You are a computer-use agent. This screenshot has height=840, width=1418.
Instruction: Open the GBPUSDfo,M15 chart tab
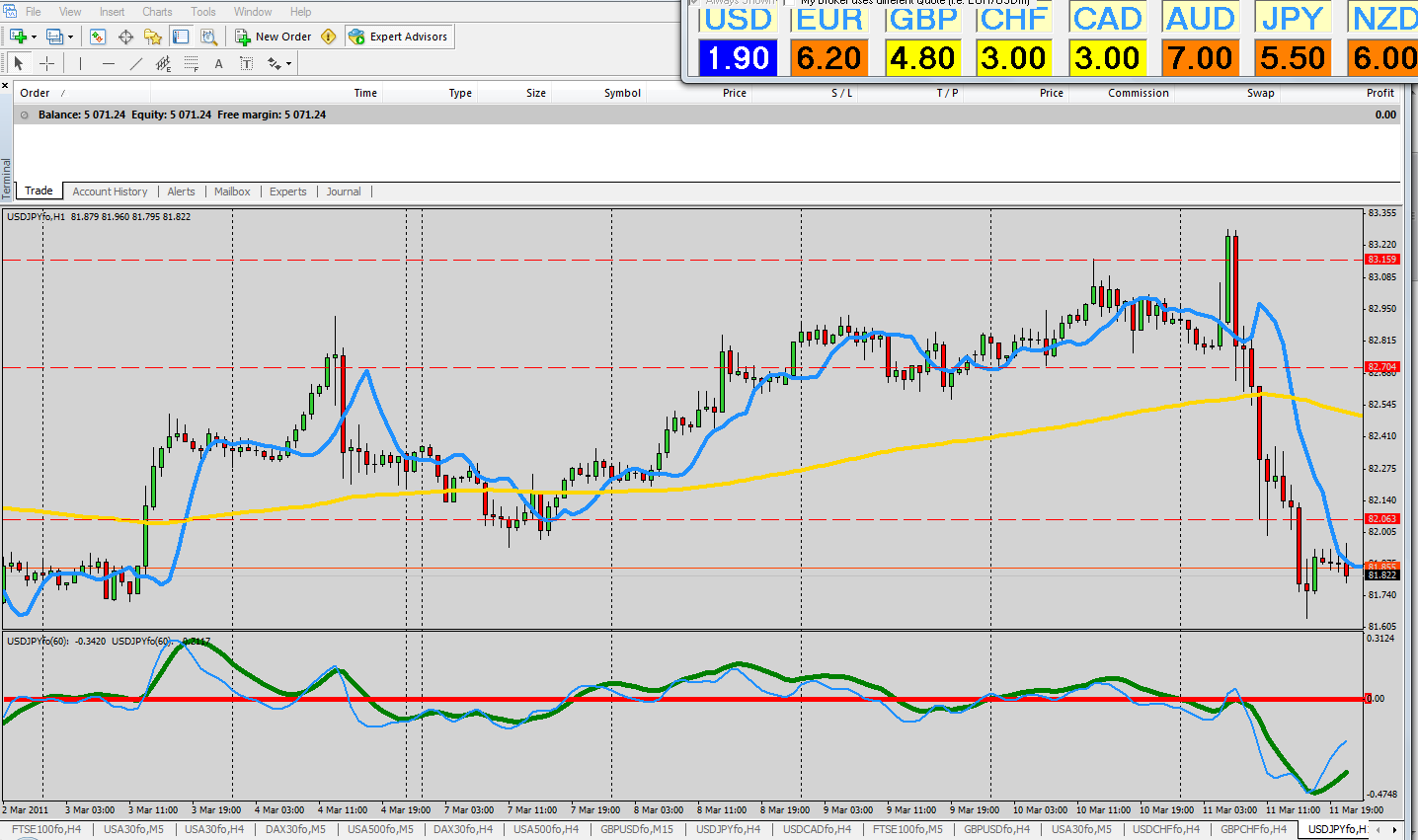point(637,829)
